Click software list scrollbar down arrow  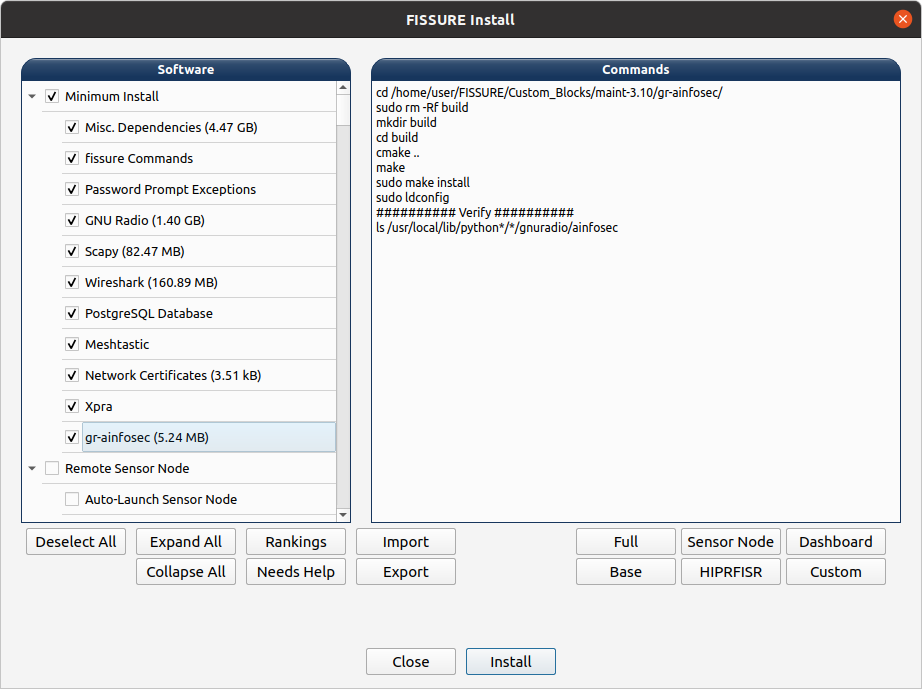343,515
